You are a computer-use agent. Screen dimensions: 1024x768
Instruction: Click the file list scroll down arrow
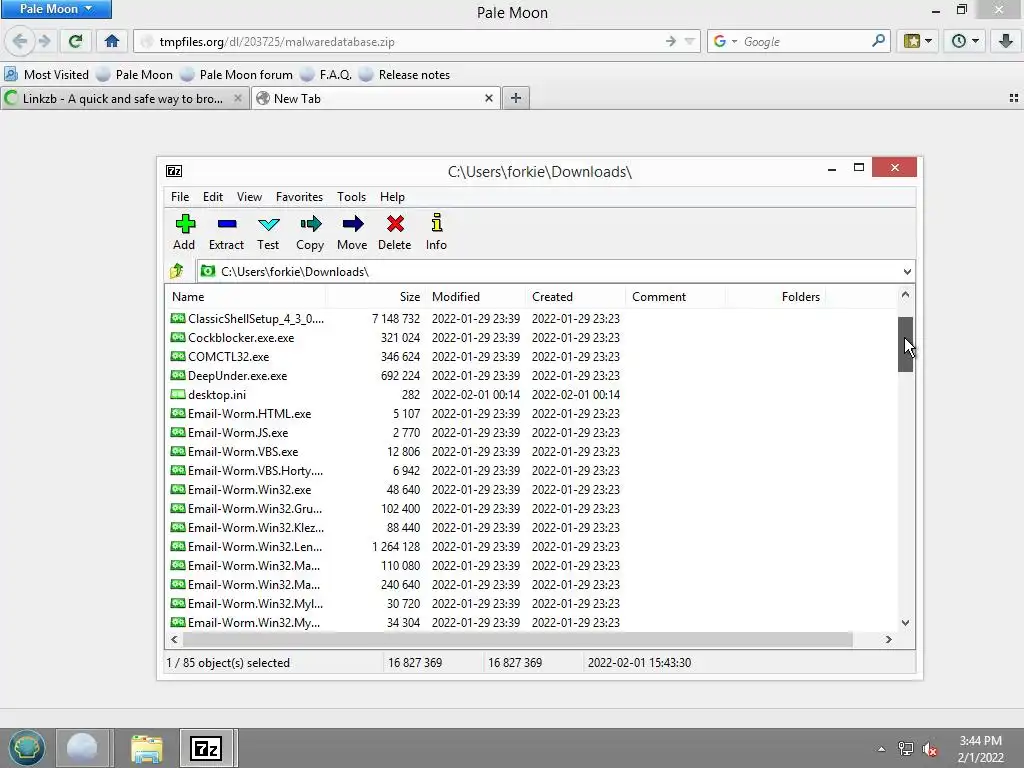(x=905, y=622)
